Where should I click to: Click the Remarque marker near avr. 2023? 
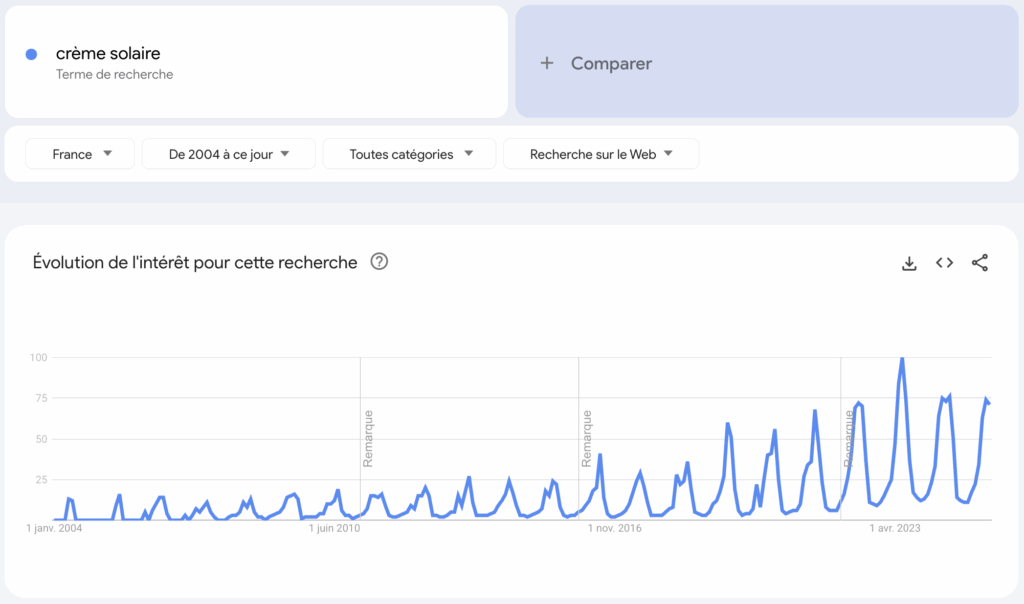click(848, 440)
